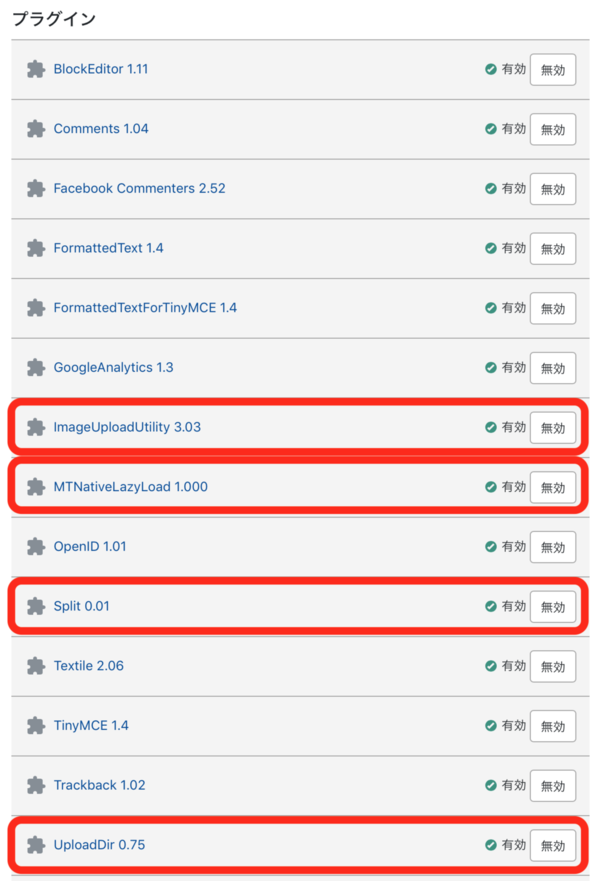Click the puzzle icon beside TinyMCE 1.4
This screenshot has width=600, height=881.
[36, 725]
